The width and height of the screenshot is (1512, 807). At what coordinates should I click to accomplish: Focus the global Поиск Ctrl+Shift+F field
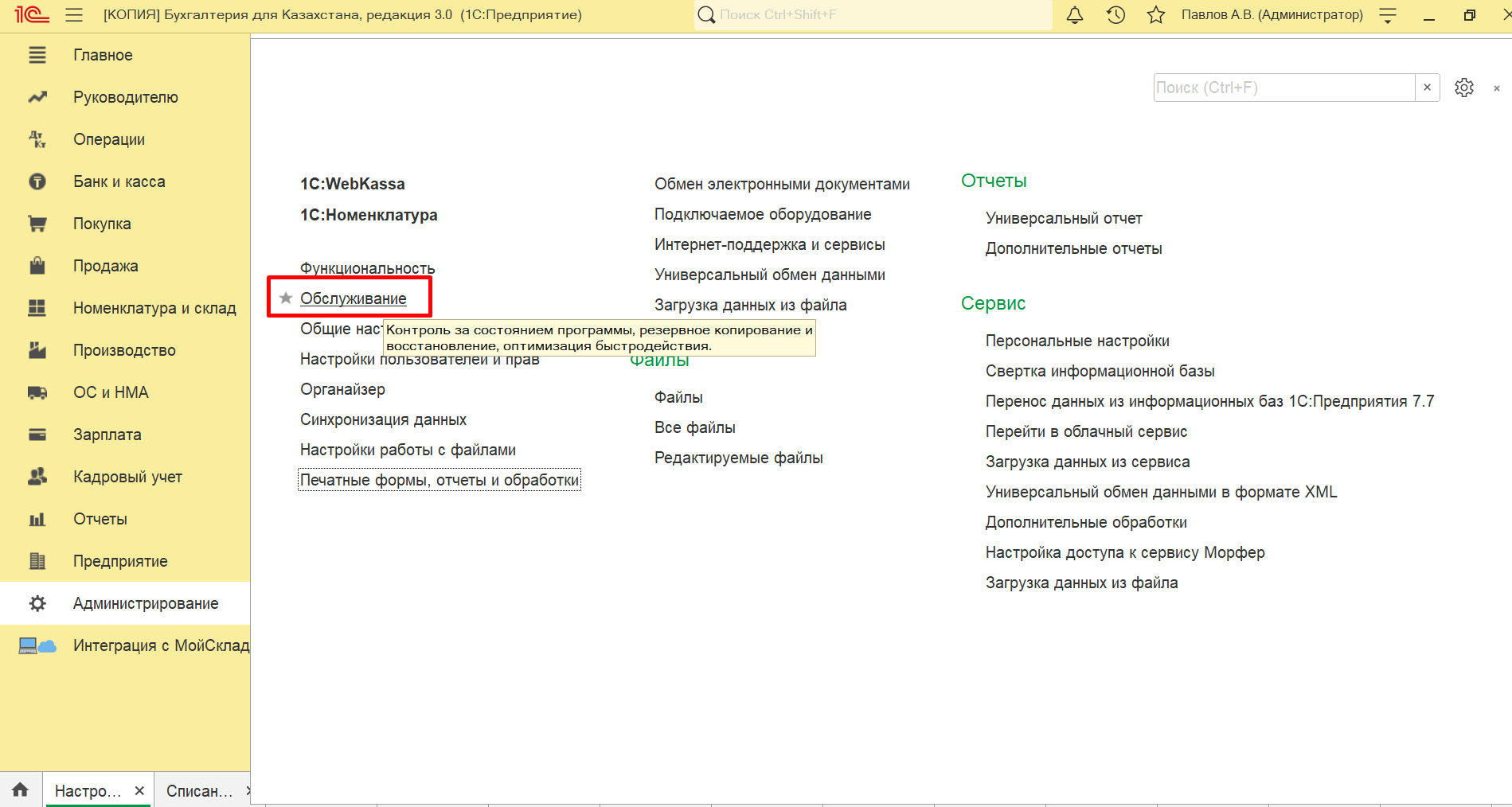pyautogui.click(x=873, y=14)
